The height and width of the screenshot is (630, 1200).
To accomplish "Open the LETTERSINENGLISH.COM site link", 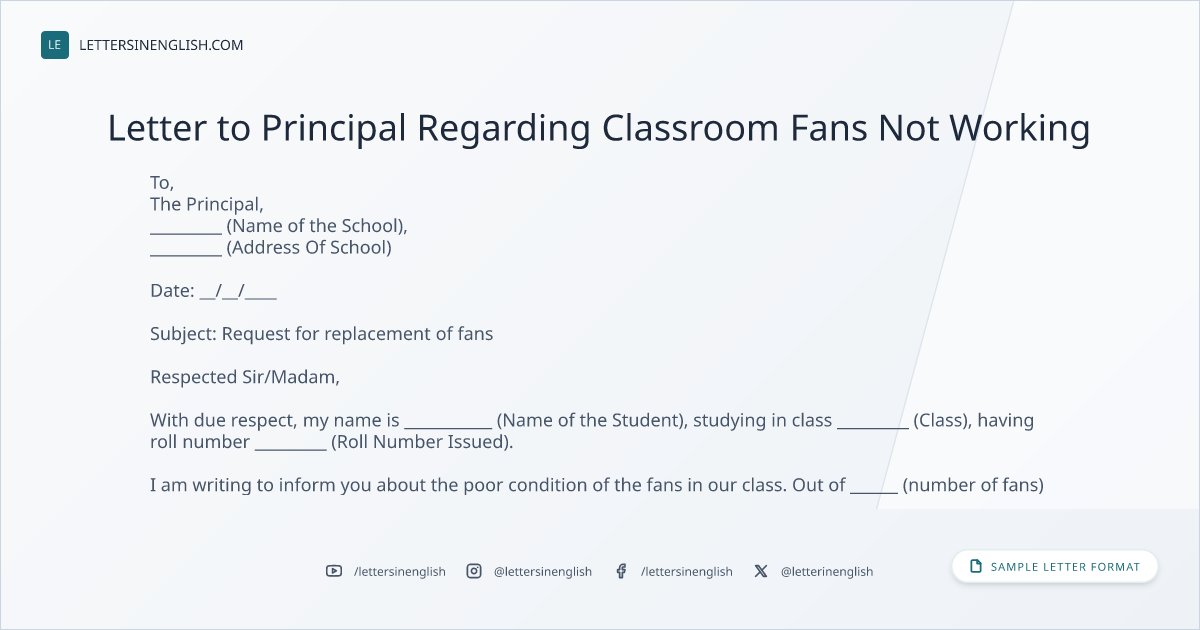I will point(161,45).
